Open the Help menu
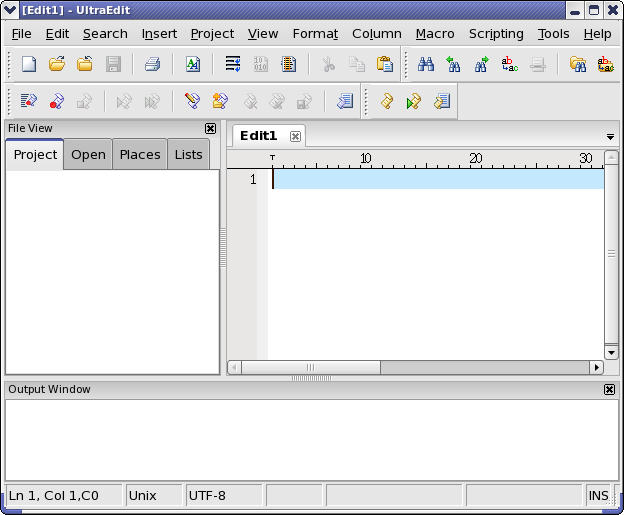This screenshot has width=624, height=515. click(597, 34)
